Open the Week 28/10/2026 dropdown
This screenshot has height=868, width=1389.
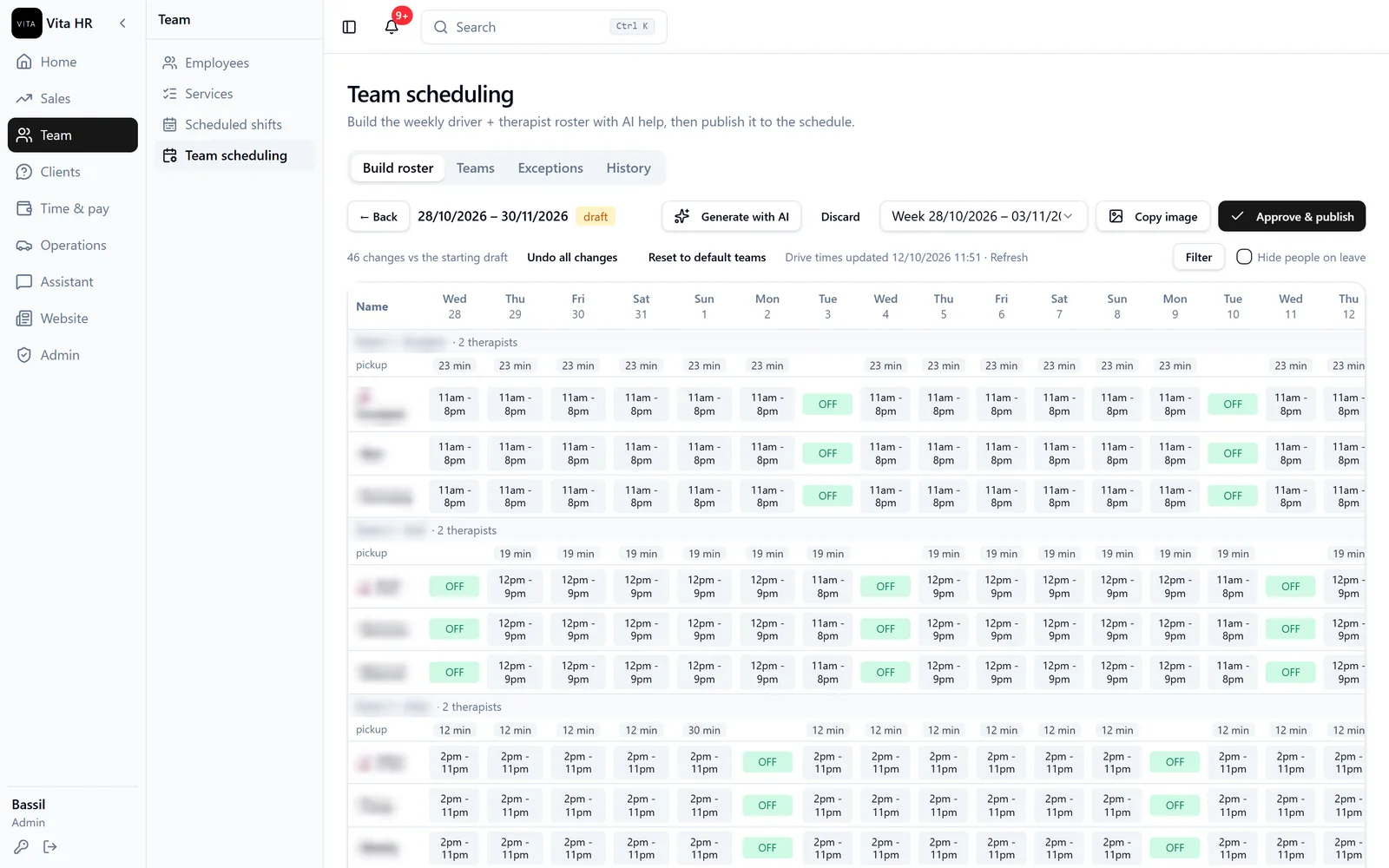(984, 216)
